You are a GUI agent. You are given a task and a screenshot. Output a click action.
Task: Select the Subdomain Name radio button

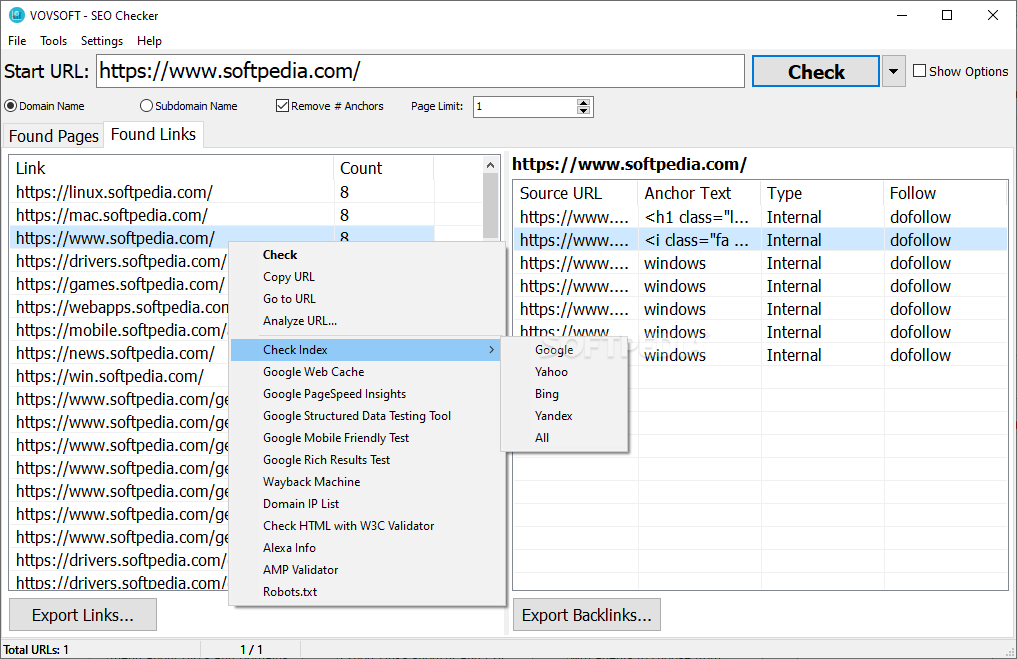147,106
